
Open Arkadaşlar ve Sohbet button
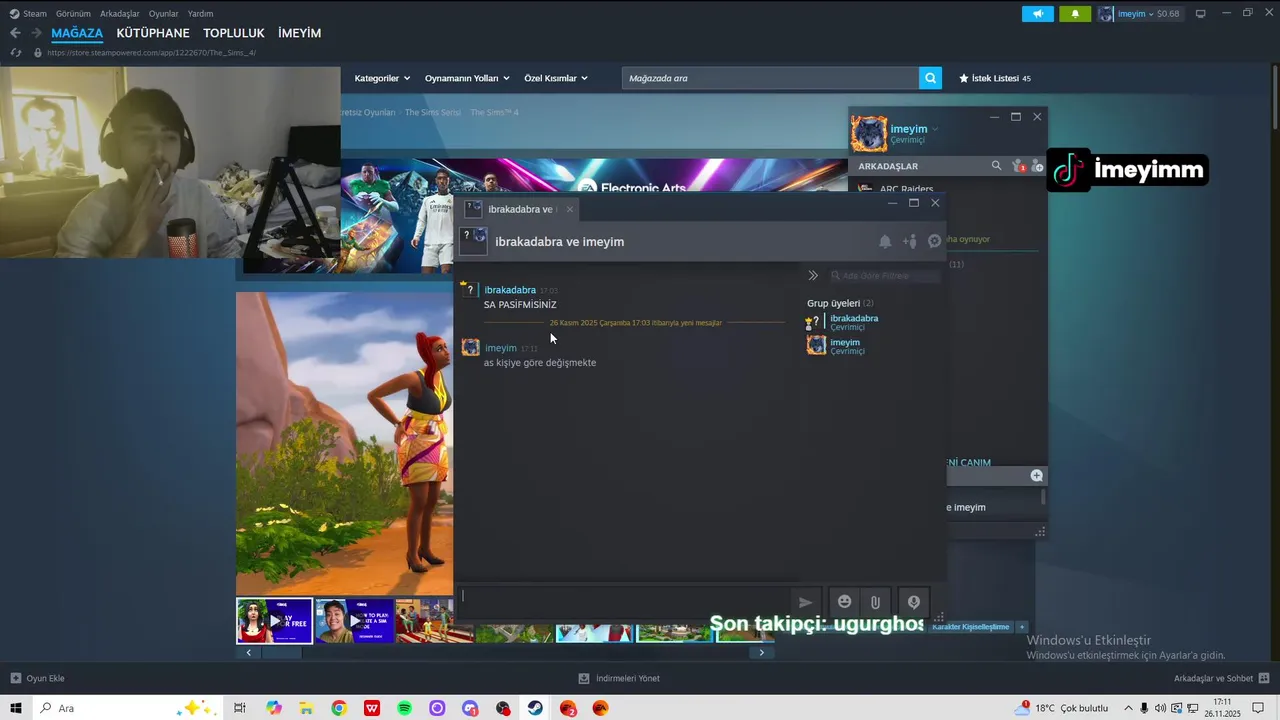(x=1221, y=678)
